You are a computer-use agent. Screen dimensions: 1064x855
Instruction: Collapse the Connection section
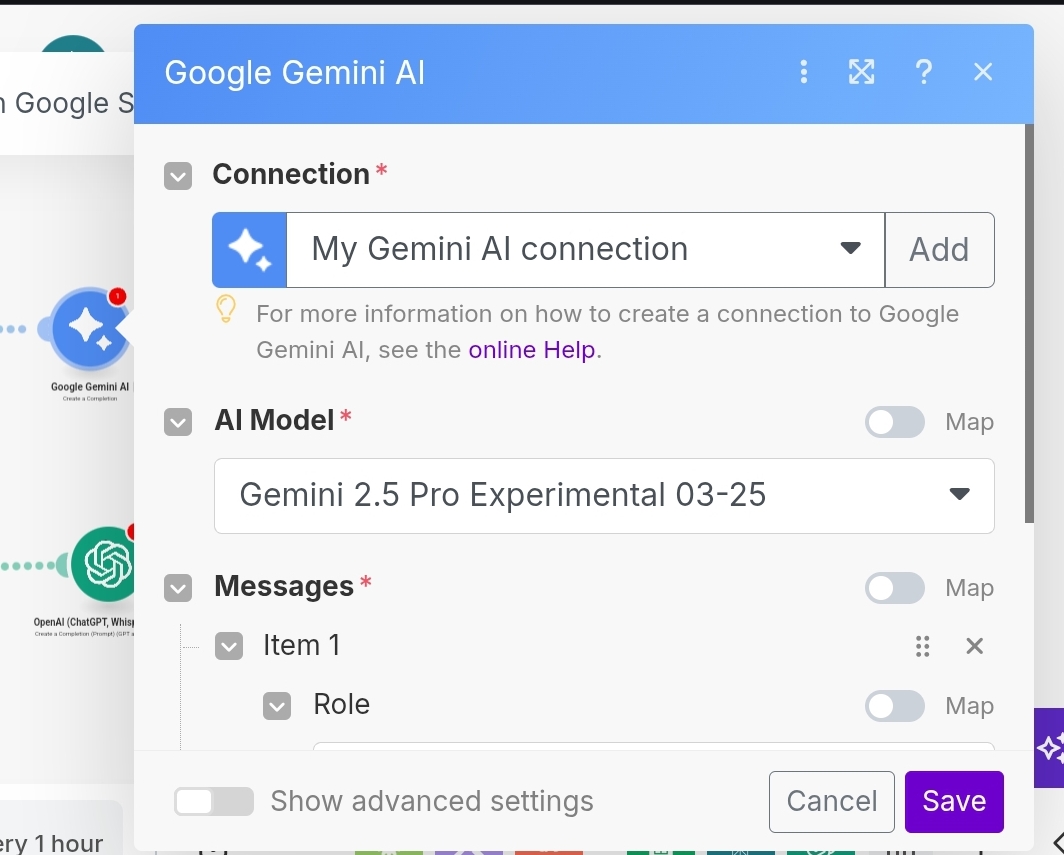178,176
